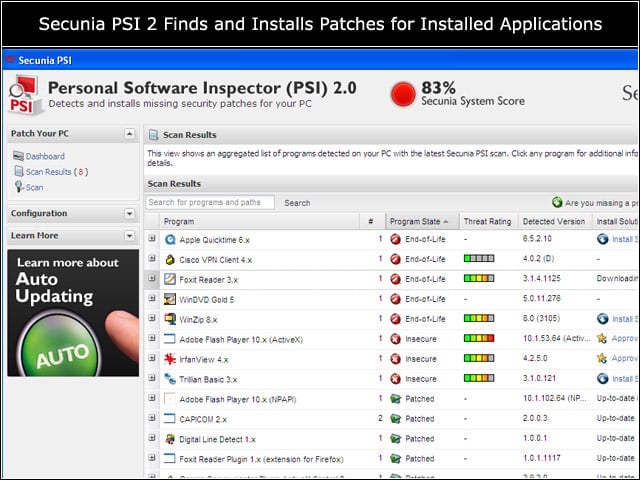Expand the Cisco VPN Client 4.x row
The width and height of the screenshot is (640, 480).
point(152,258)
